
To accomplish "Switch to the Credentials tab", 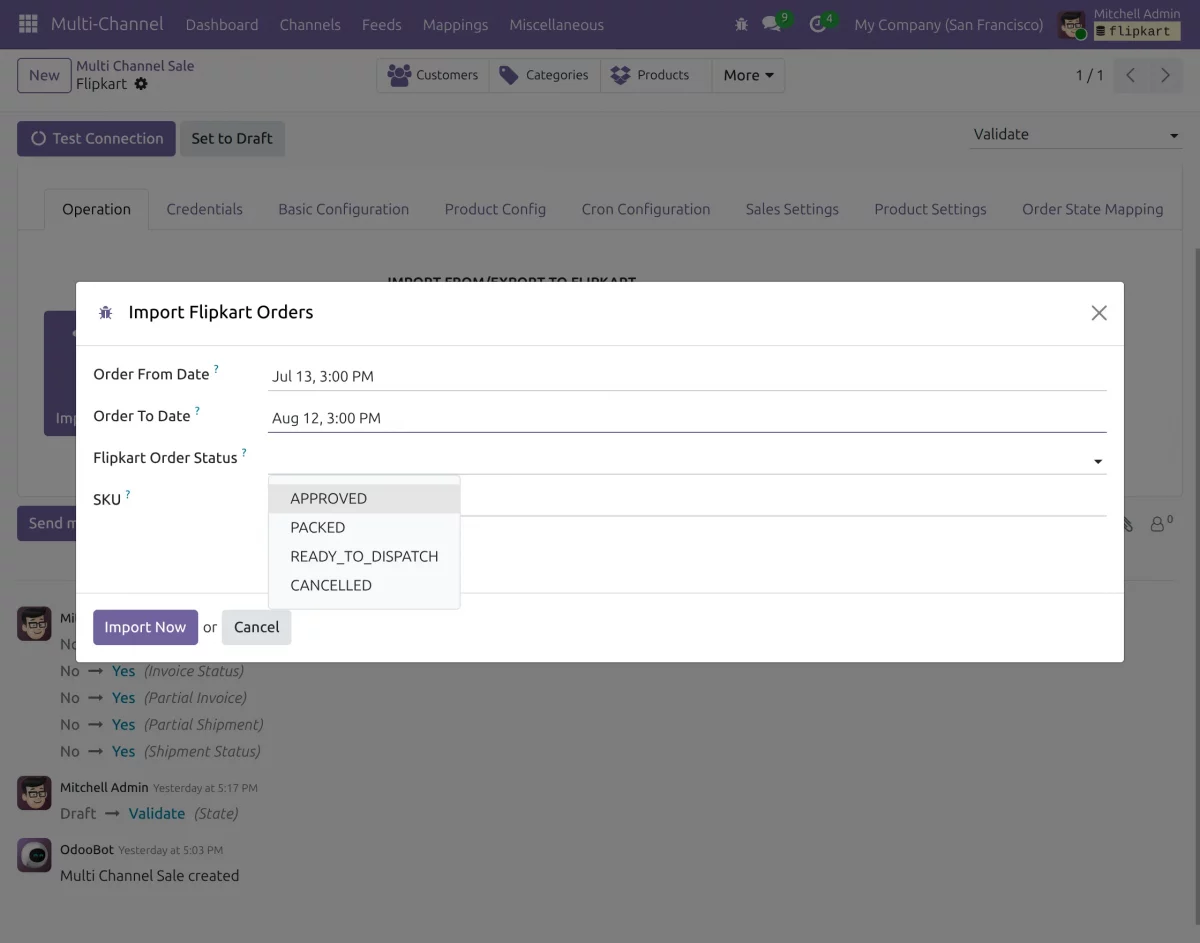I will coord(204,209).
